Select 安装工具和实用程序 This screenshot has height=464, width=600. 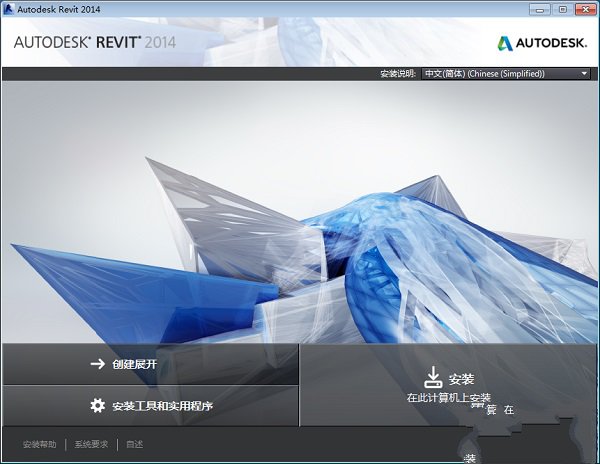pyautogui.click(x=150, y=405)
